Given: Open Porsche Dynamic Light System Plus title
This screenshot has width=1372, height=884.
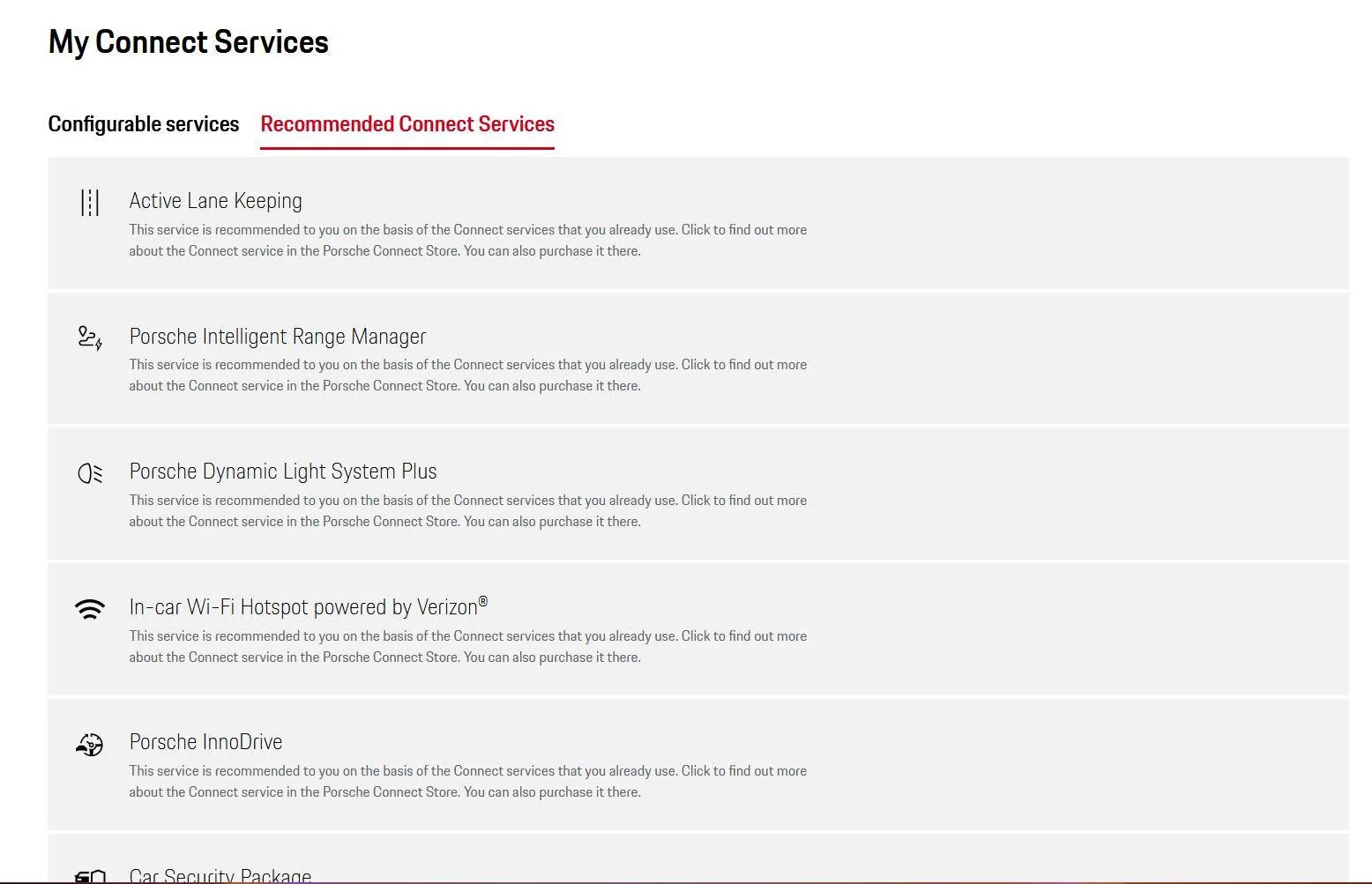Looking at the screenshot, I should coord(283,472).
